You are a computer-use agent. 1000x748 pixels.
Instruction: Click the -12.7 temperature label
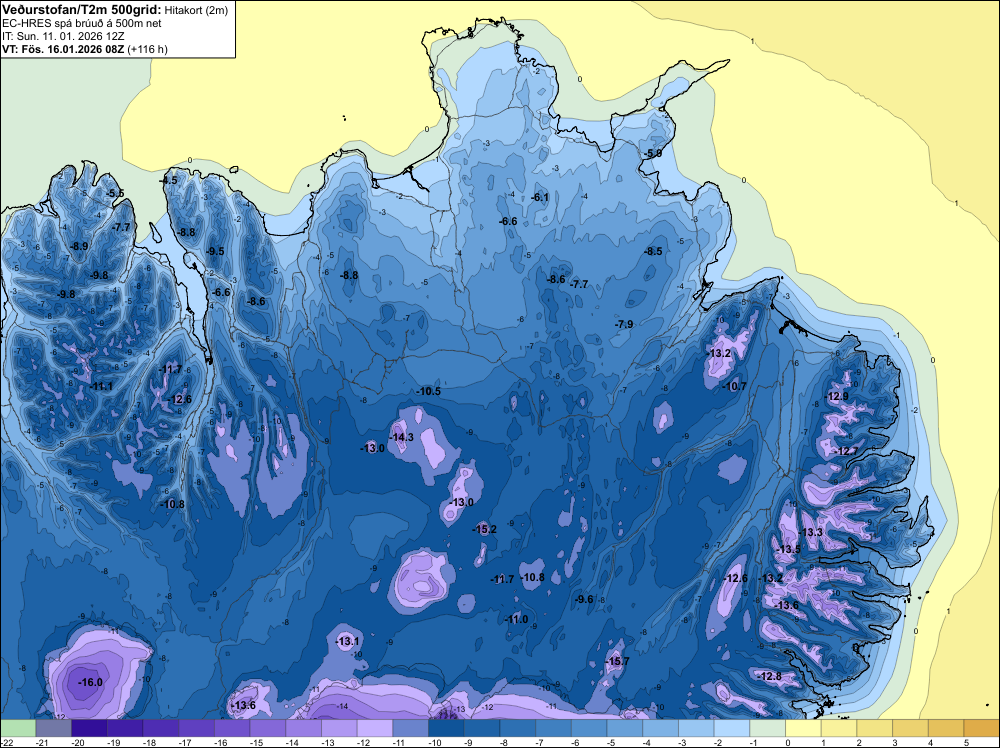click(846, 451)
